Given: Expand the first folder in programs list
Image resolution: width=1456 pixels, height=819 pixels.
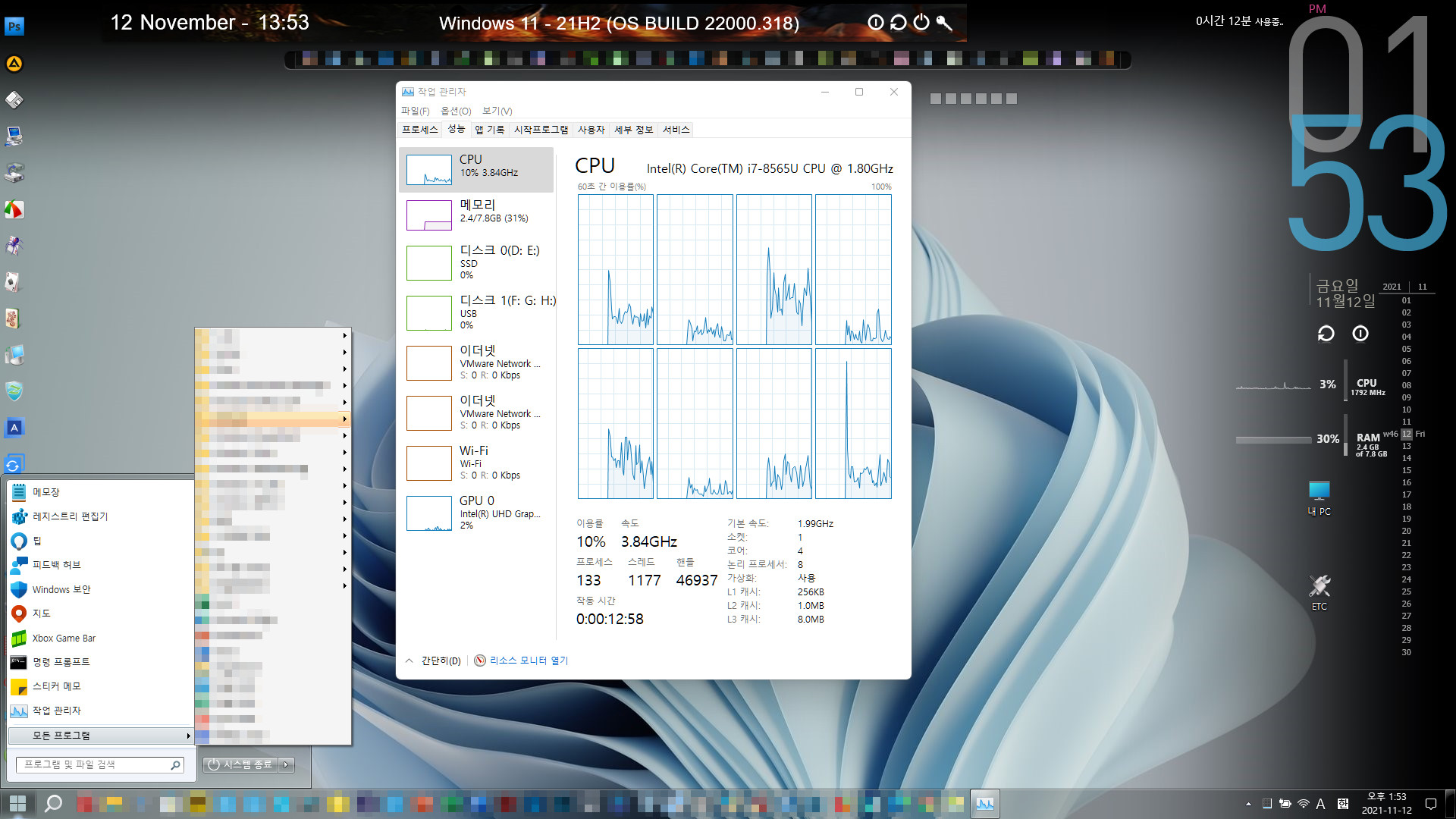Looking at the screenshot, I should pos(272,335).
